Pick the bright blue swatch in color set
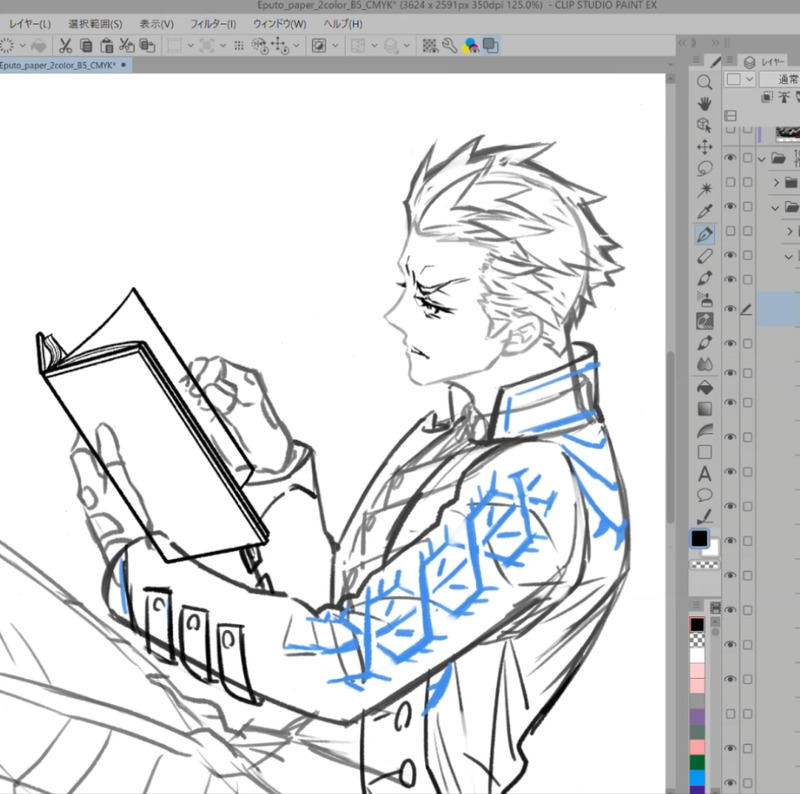Screen dimensions: 800x794 click(x=697, y=777)
